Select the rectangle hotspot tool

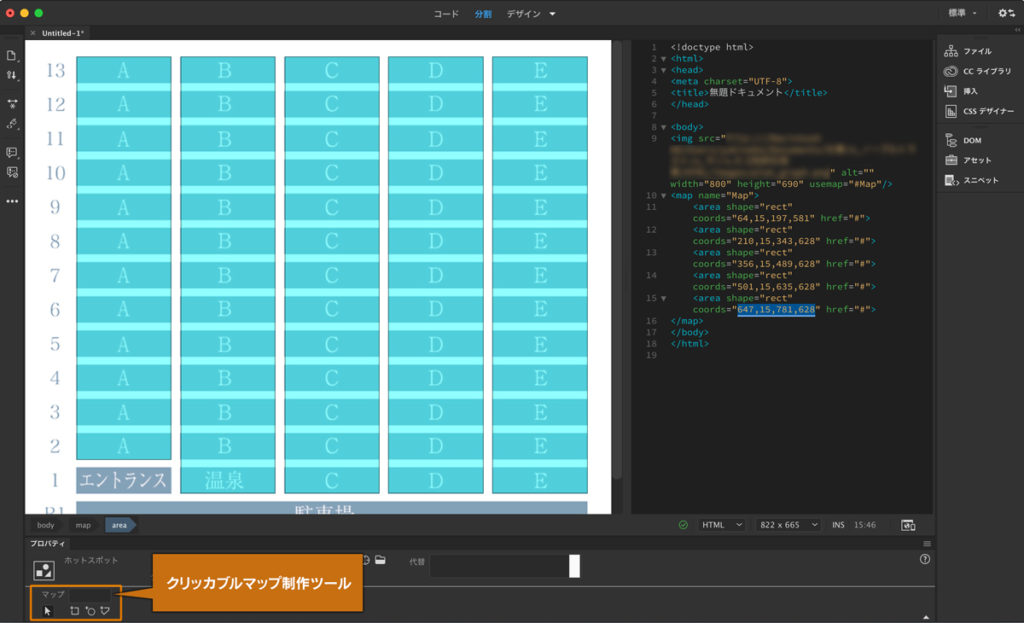click(x=75, y=611)
